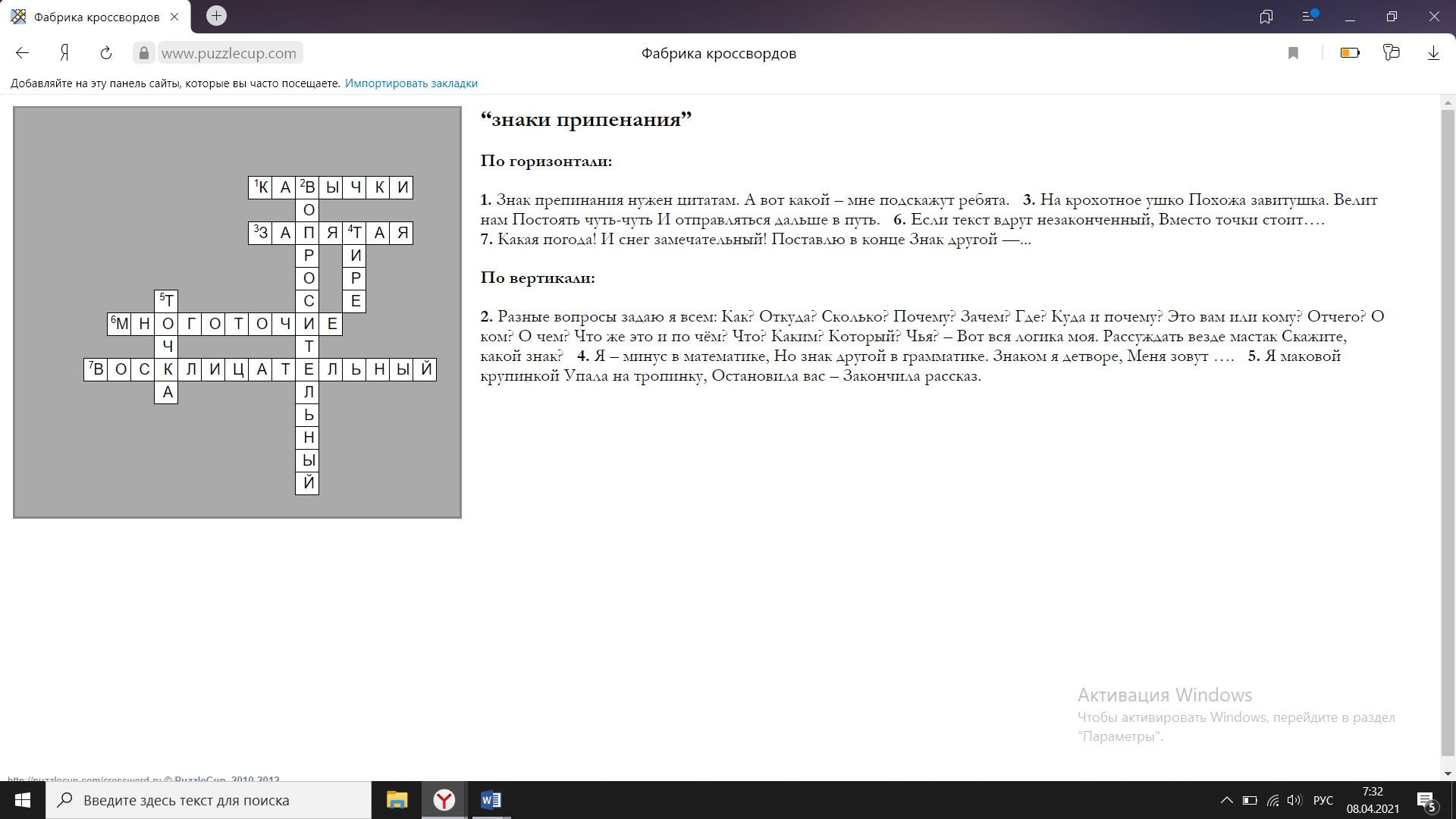Viewport: 1456px width, 819px height.
Task: Click crossword cell numbered 7 with letter В
Action: point(96,369)
